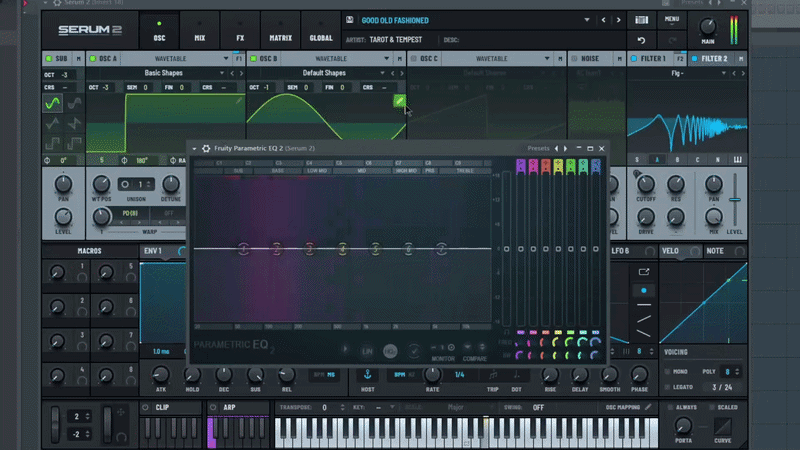The height and width of the screenshot is (450, 800).
Task: Click the Presets label in Parametric EQ
Action: click(538, 148)
